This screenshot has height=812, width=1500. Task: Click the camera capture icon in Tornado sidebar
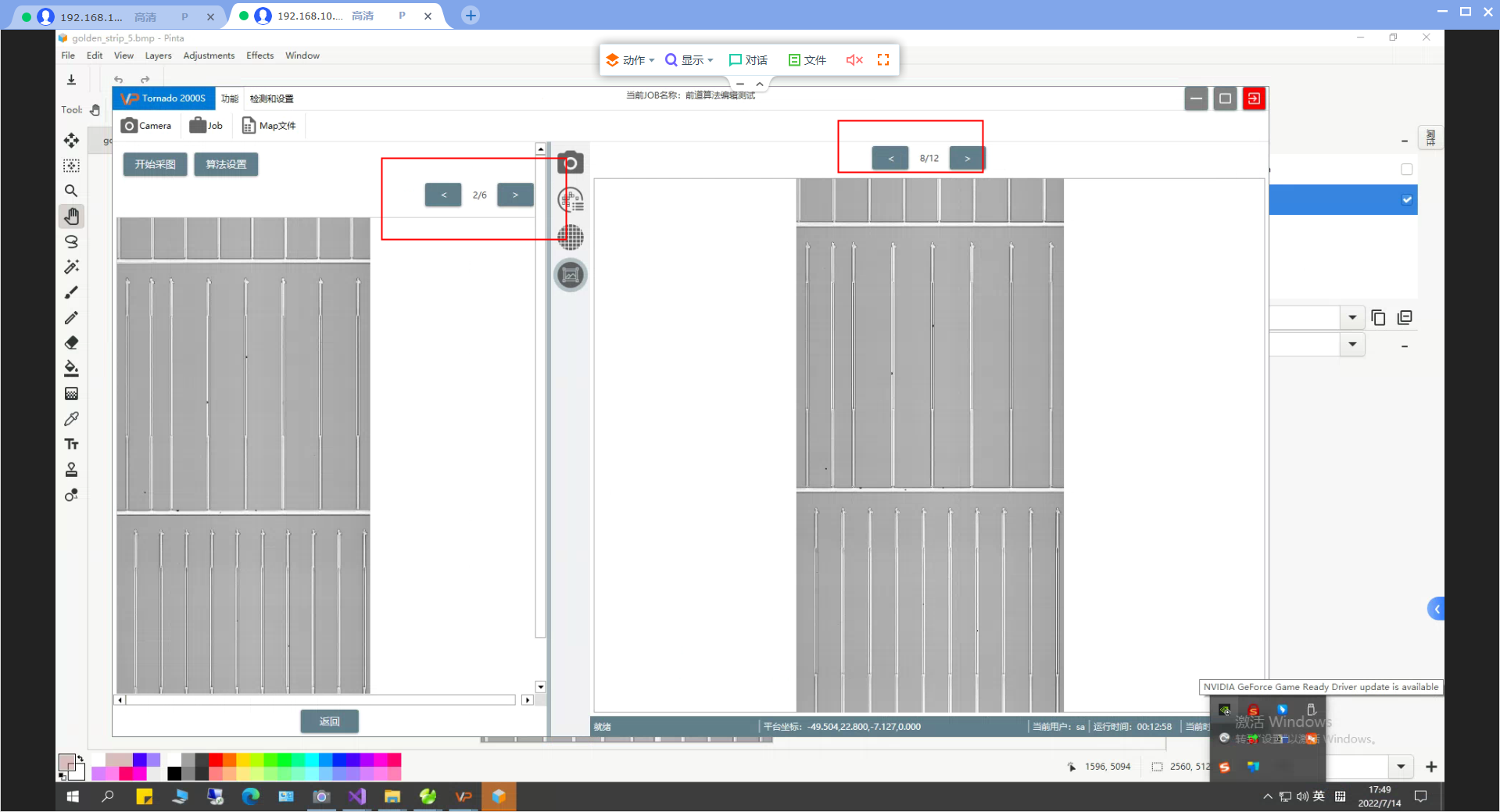pyautogui.click(x=571, y=163)
